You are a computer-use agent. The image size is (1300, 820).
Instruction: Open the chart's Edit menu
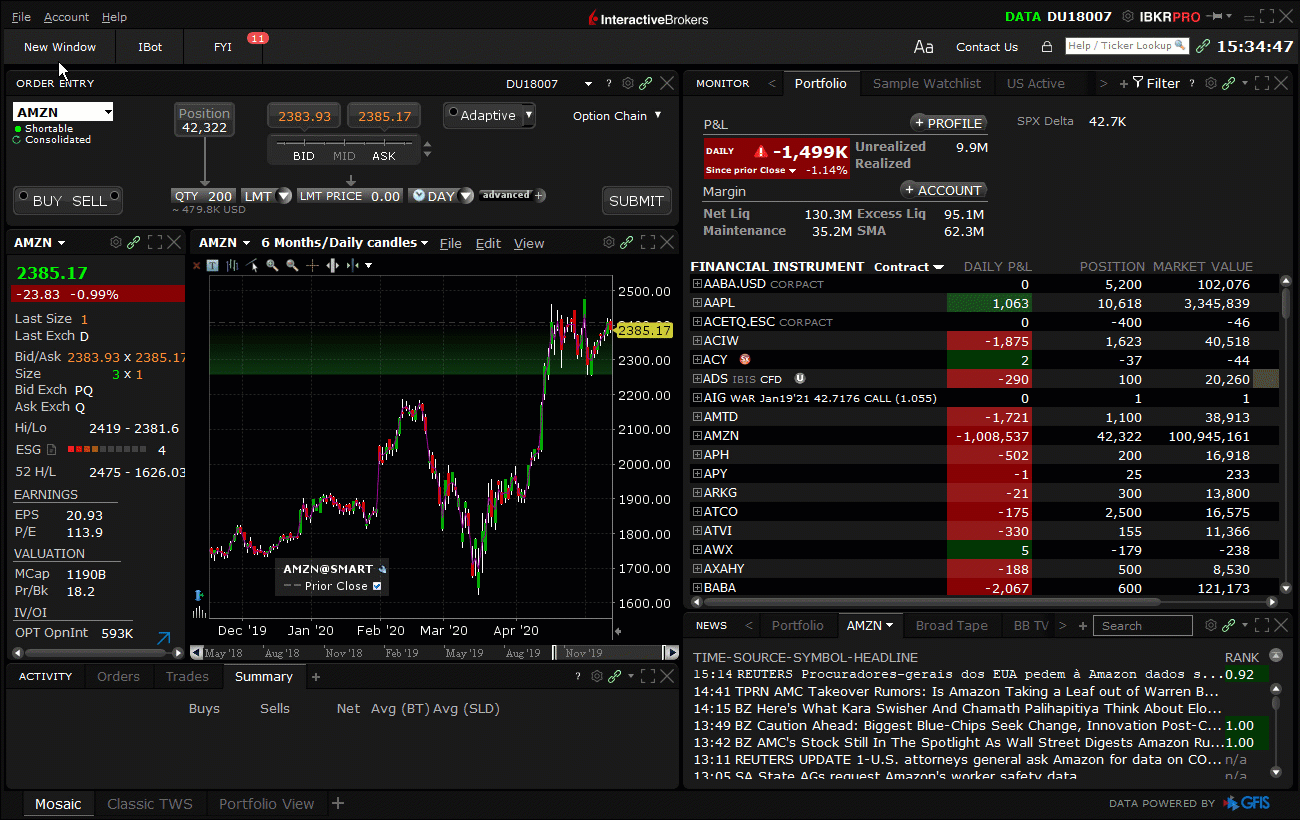[x=488, y=243]
